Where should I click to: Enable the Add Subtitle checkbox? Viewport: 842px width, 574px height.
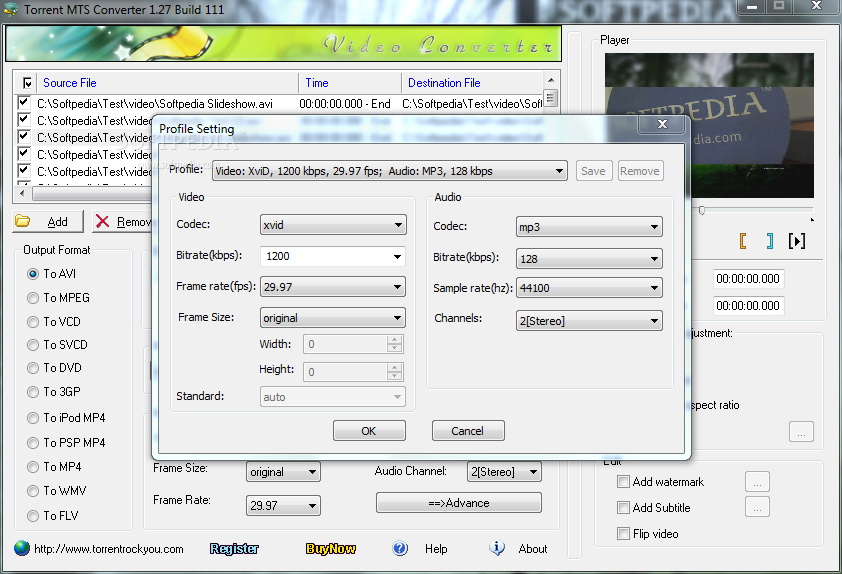coord(623,507)
